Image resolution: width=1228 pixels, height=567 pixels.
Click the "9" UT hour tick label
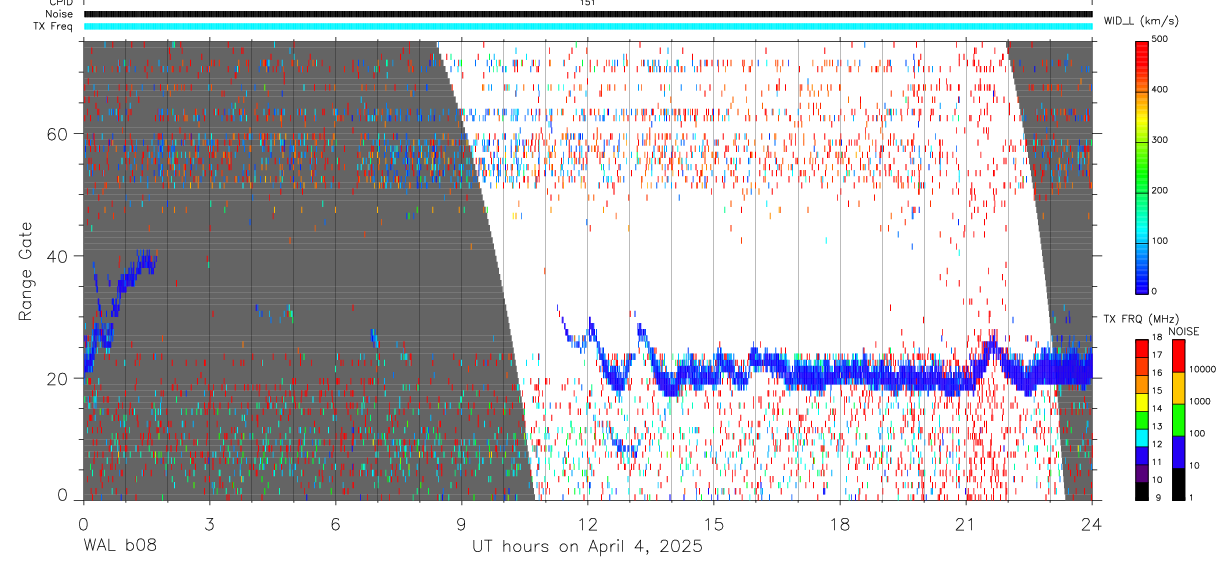tap(462, 523)
